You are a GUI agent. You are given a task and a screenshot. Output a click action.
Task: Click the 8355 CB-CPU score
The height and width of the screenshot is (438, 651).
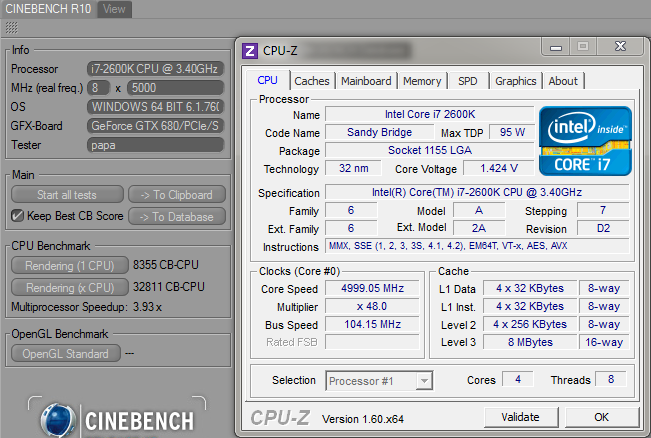pyautogui.click(x=166, y=265)
